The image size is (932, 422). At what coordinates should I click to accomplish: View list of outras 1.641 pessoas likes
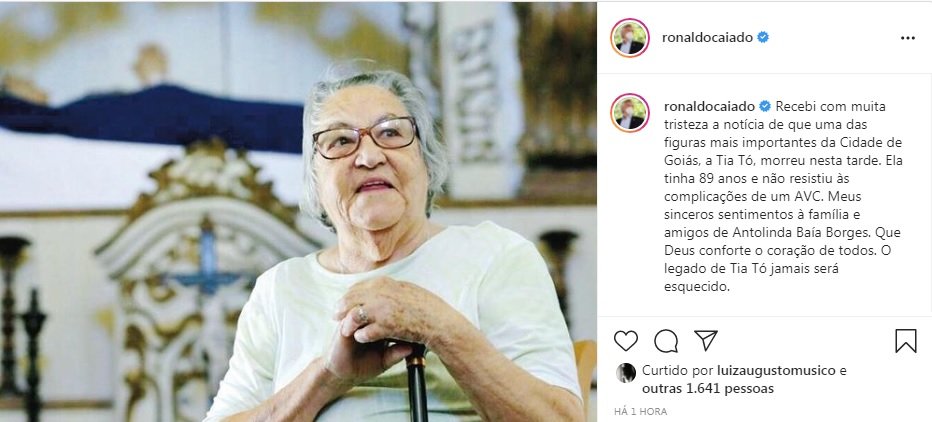point(708,389)
